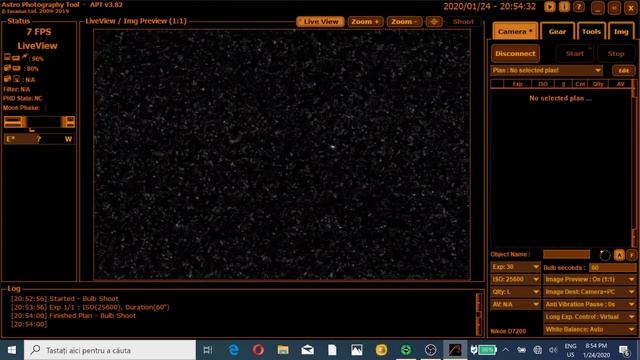Launch Opera browser from taskbar

pos(258,350)
